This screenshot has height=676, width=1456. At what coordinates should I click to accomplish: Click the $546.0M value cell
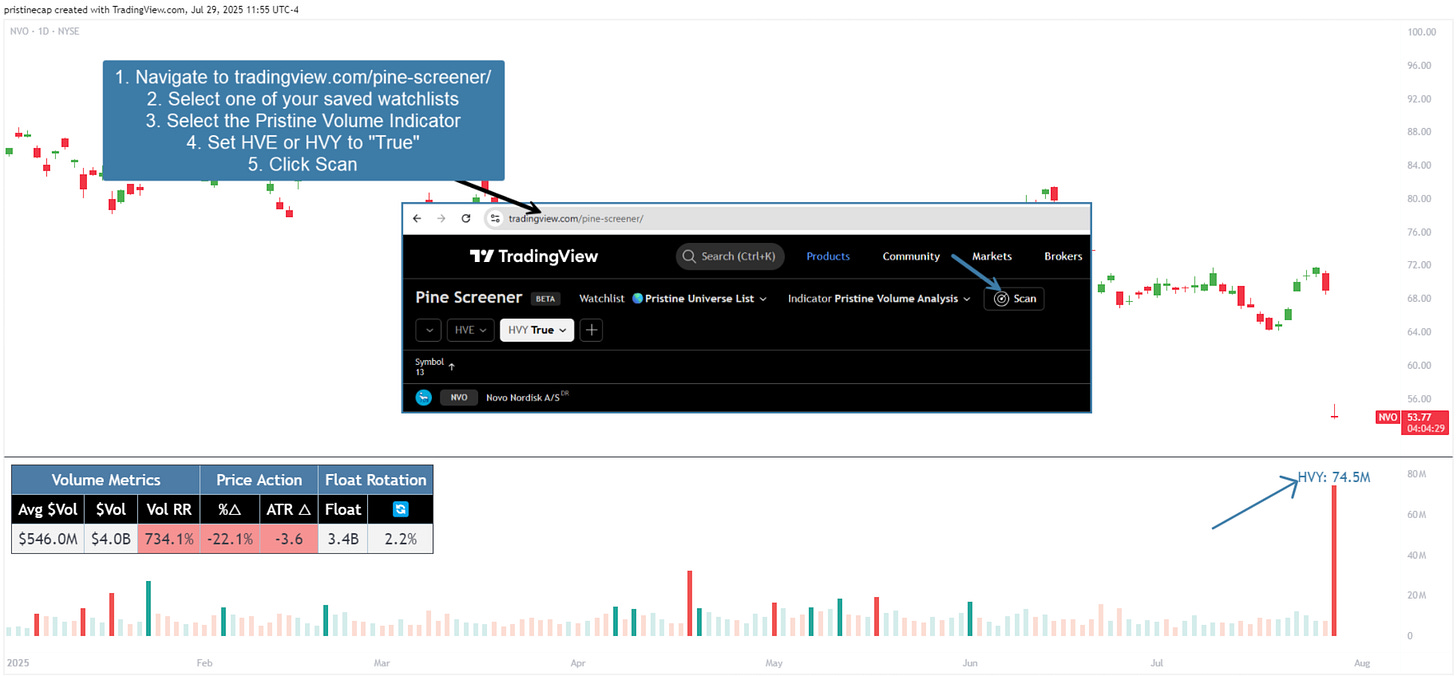click(x=48, y=538)
